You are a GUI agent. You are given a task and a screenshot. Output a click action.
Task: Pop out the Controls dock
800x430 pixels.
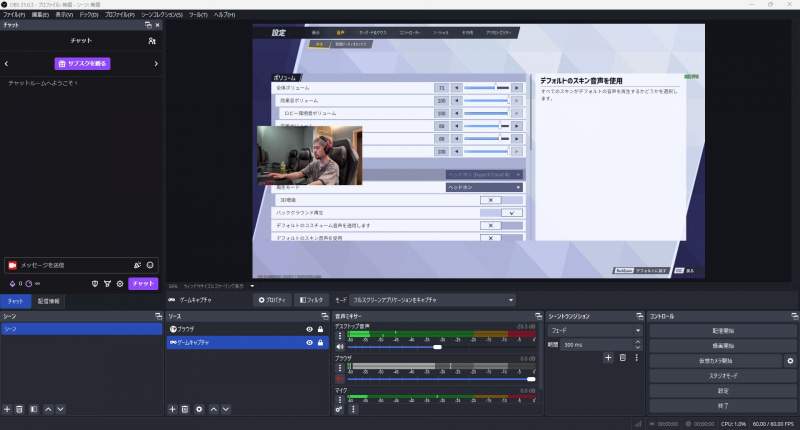794,316
